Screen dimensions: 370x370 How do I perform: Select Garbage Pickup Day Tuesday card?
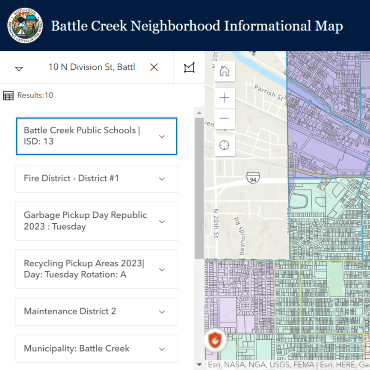pos(96,221)
